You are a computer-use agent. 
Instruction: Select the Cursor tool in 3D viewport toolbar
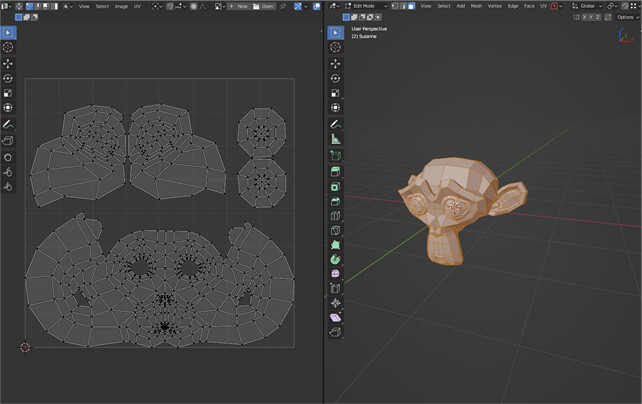335,47
